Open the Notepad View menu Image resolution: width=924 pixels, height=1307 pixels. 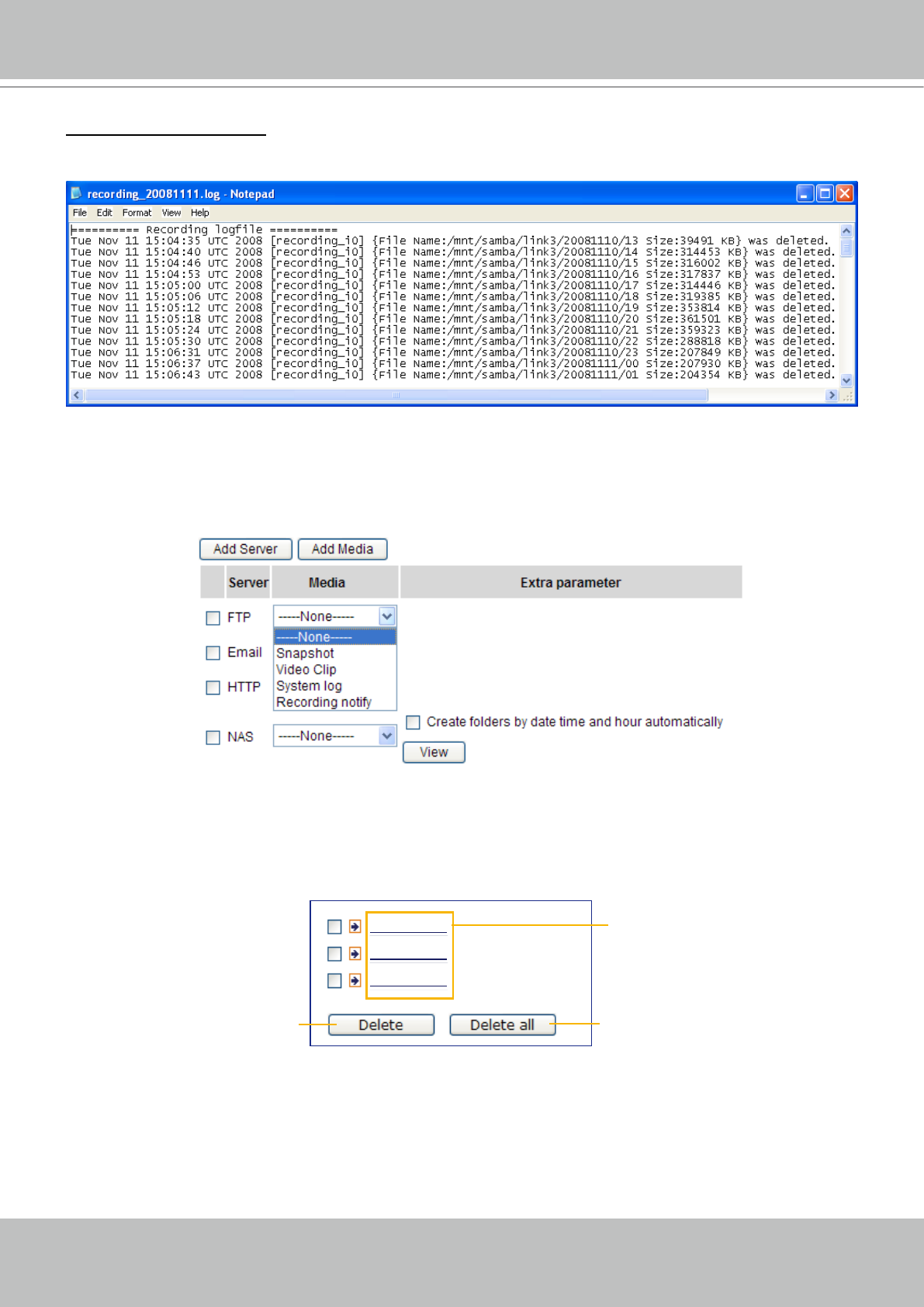tap(171, 213)
